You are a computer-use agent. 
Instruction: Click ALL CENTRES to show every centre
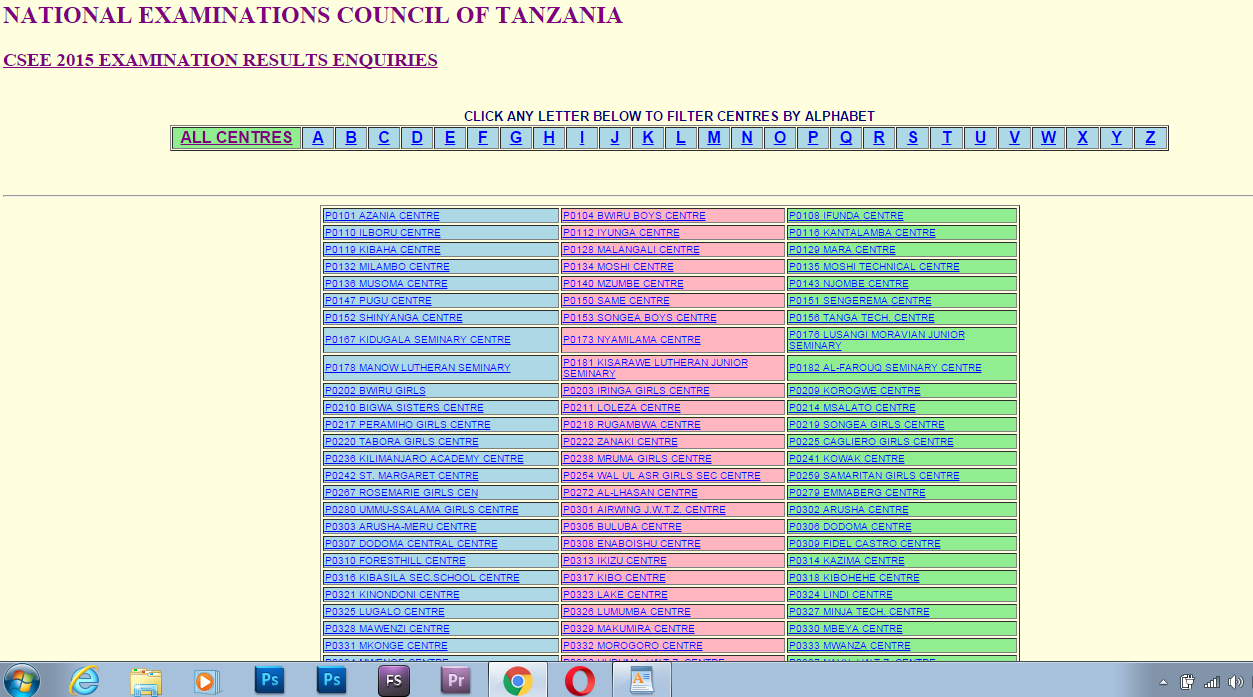click(236, 137)
